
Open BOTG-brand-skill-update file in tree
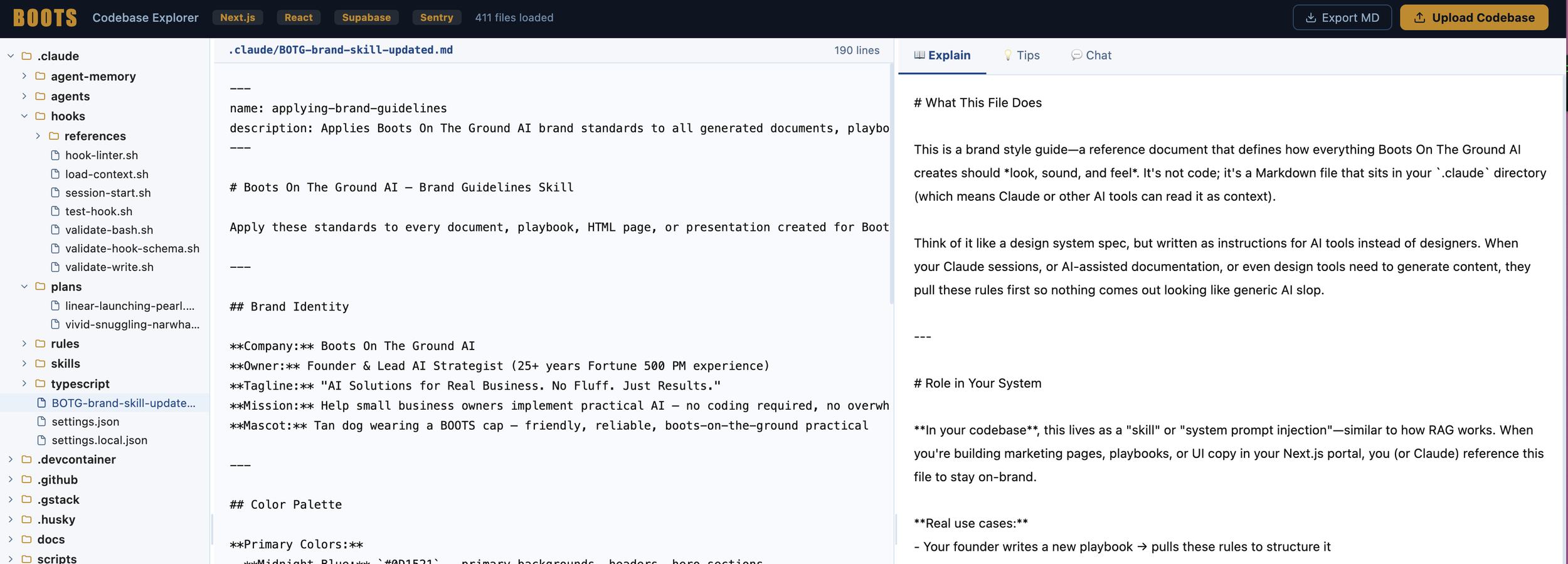(x=105, y=403)
